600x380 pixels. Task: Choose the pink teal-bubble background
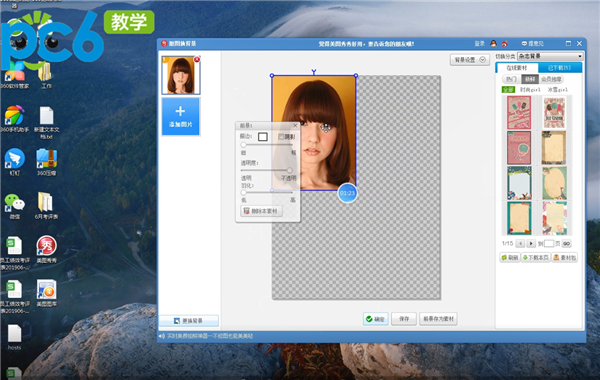click(519, 148)
